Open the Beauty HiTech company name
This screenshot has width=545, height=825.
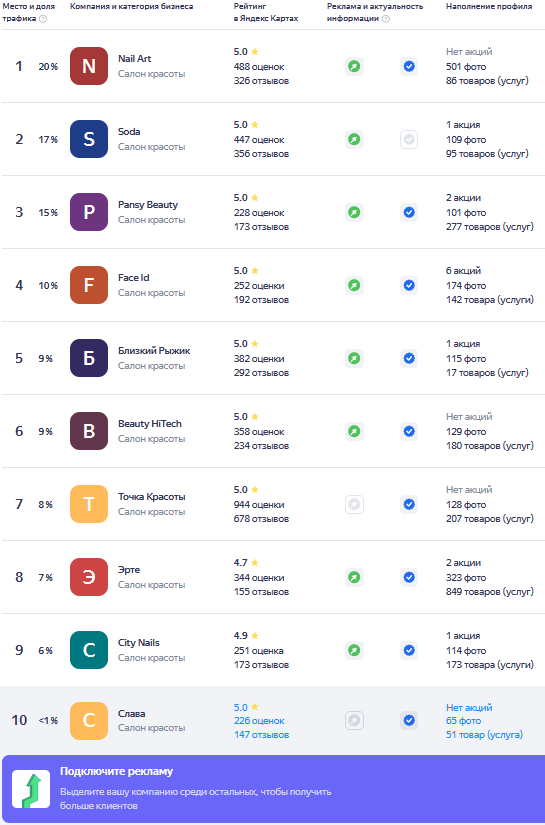click(150, 424)
